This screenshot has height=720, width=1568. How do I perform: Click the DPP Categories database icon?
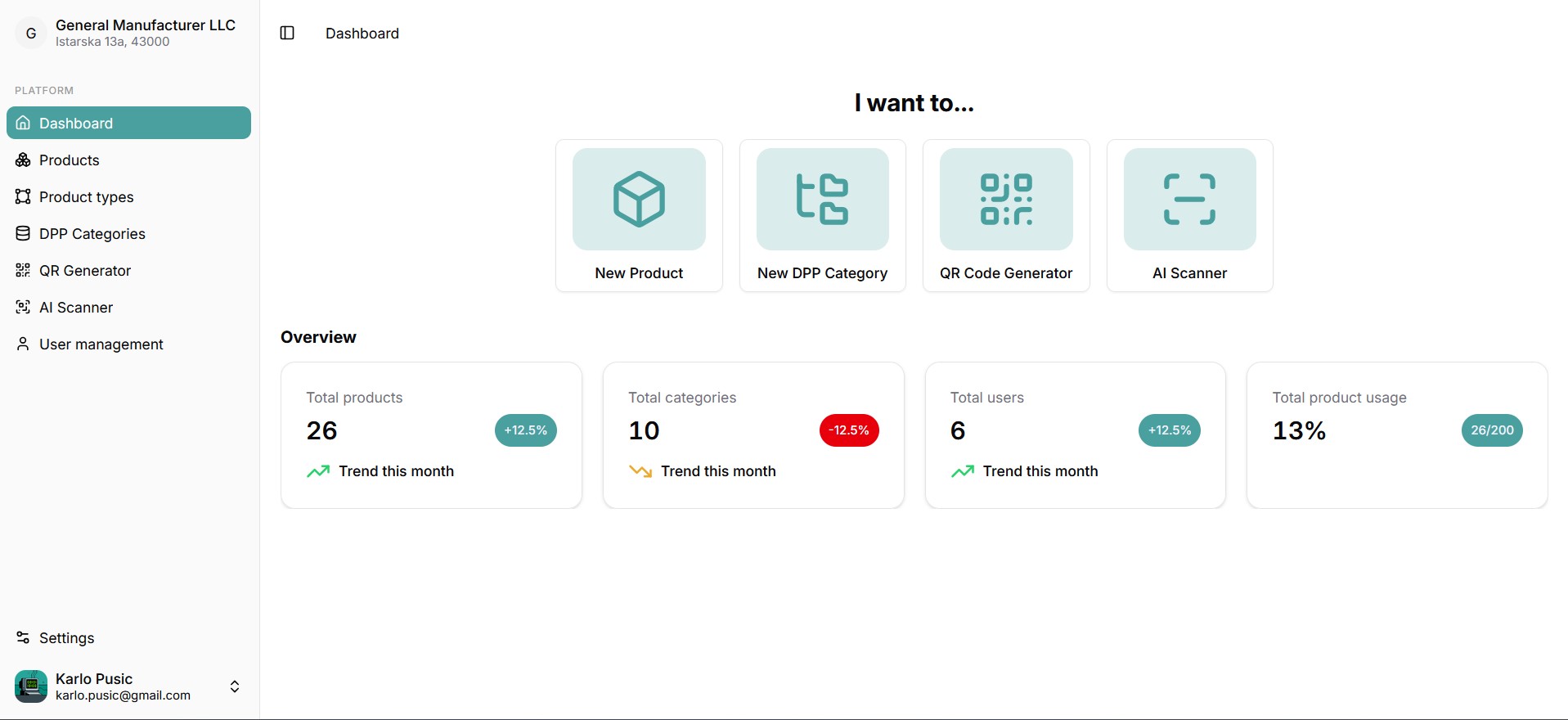[23, 234]
